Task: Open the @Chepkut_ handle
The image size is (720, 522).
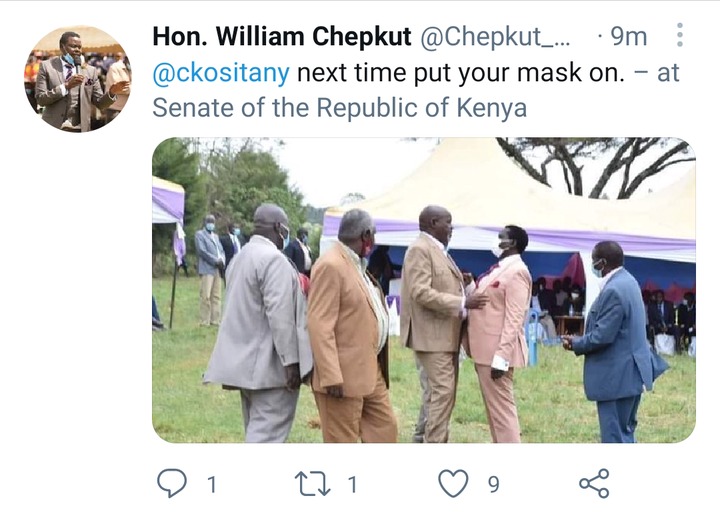Action: tap(495, 36)
